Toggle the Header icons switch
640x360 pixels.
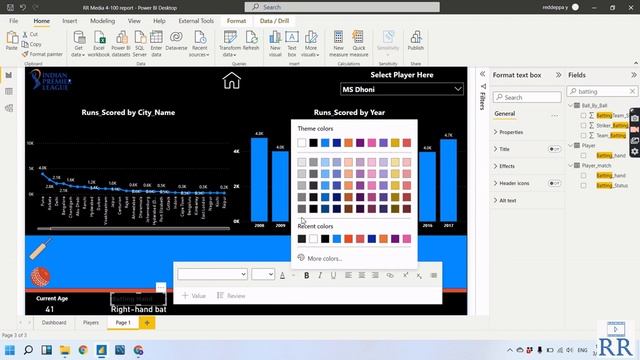click(x=554, y=183)
